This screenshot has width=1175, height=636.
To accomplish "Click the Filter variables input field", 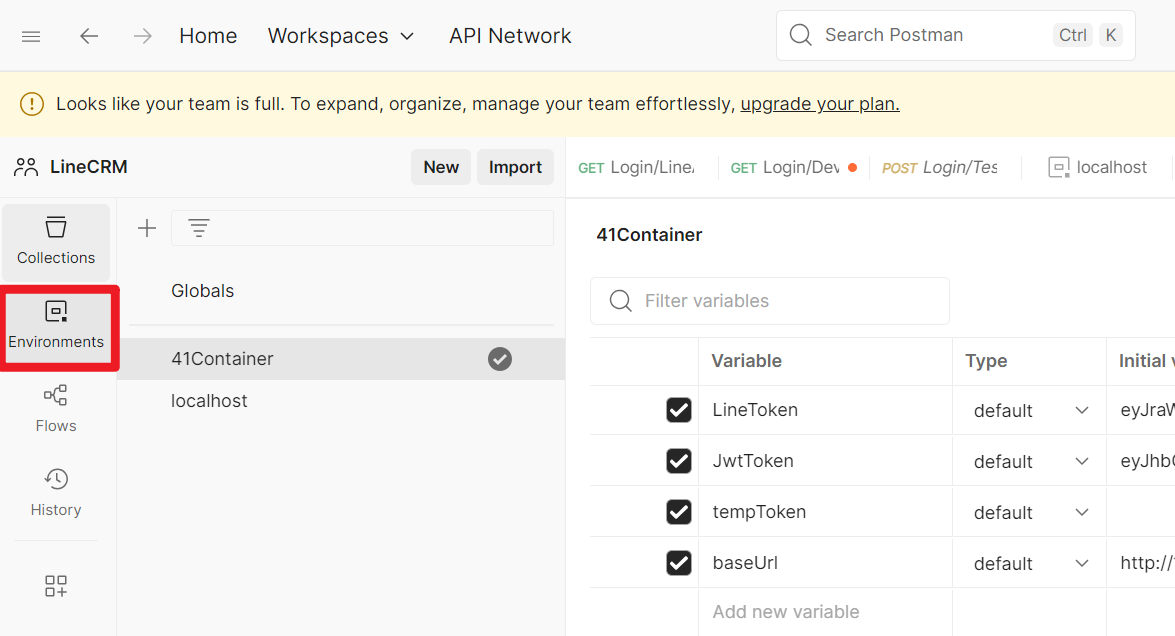I will [x=780, y=301].
